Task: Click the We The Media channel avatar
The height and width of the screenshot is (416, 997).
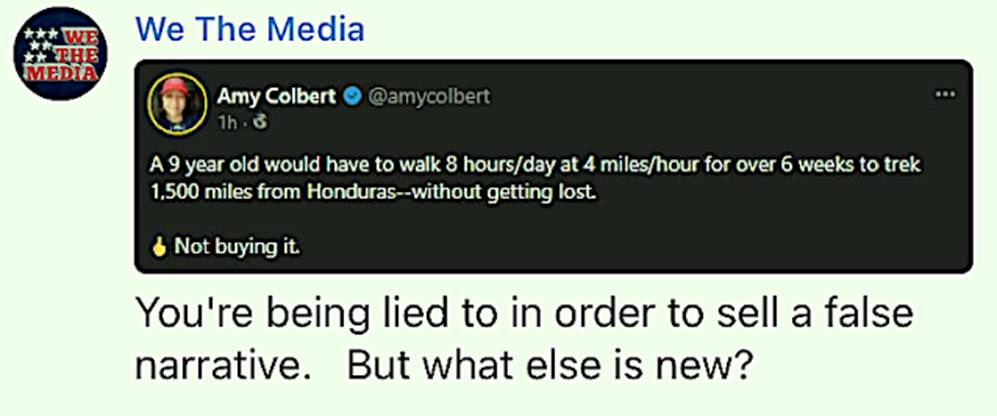Action: tap(60, 53)
